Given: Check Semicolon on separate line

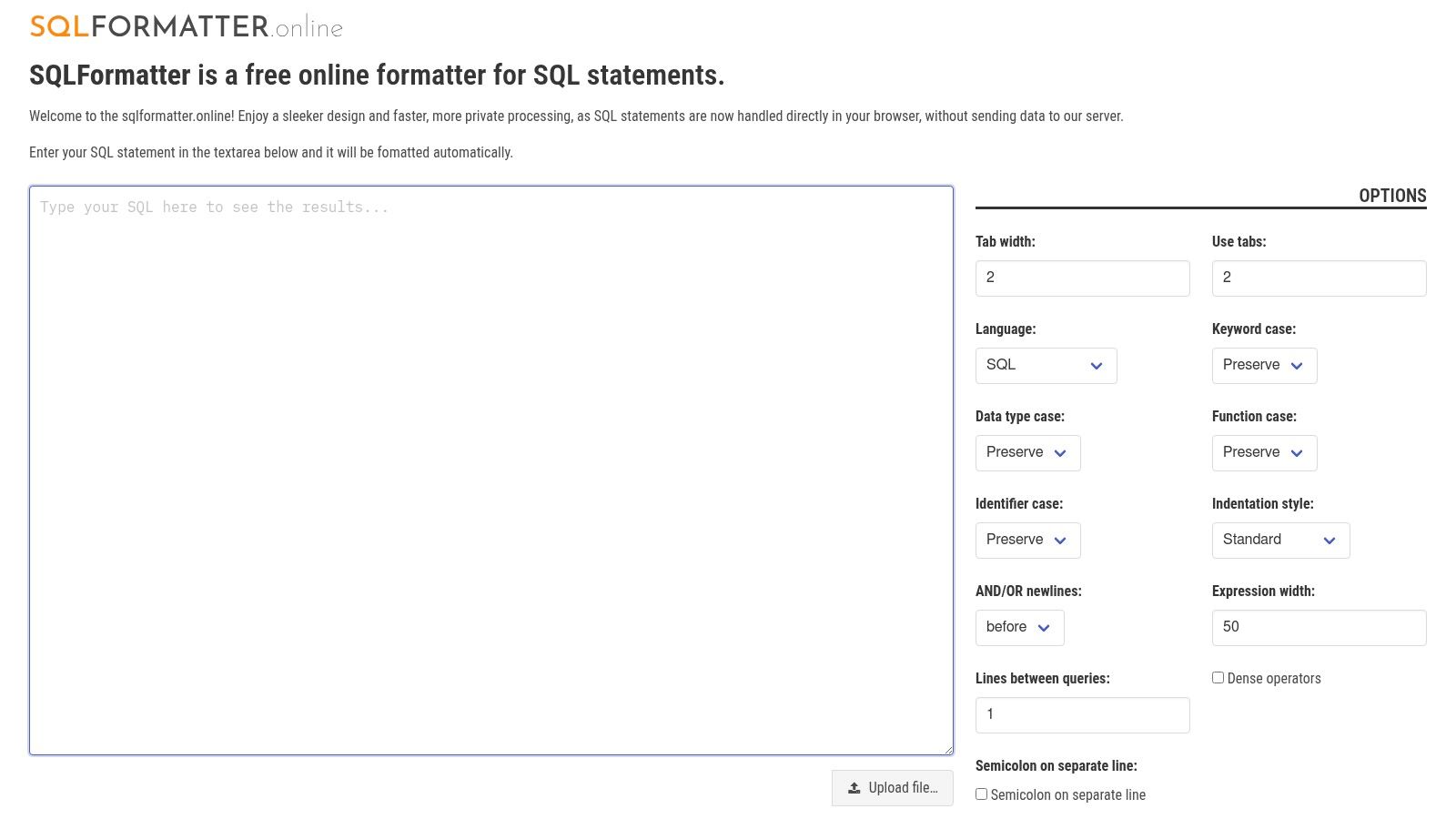Looking at the screenshot, I should click(x=981, y=794).
